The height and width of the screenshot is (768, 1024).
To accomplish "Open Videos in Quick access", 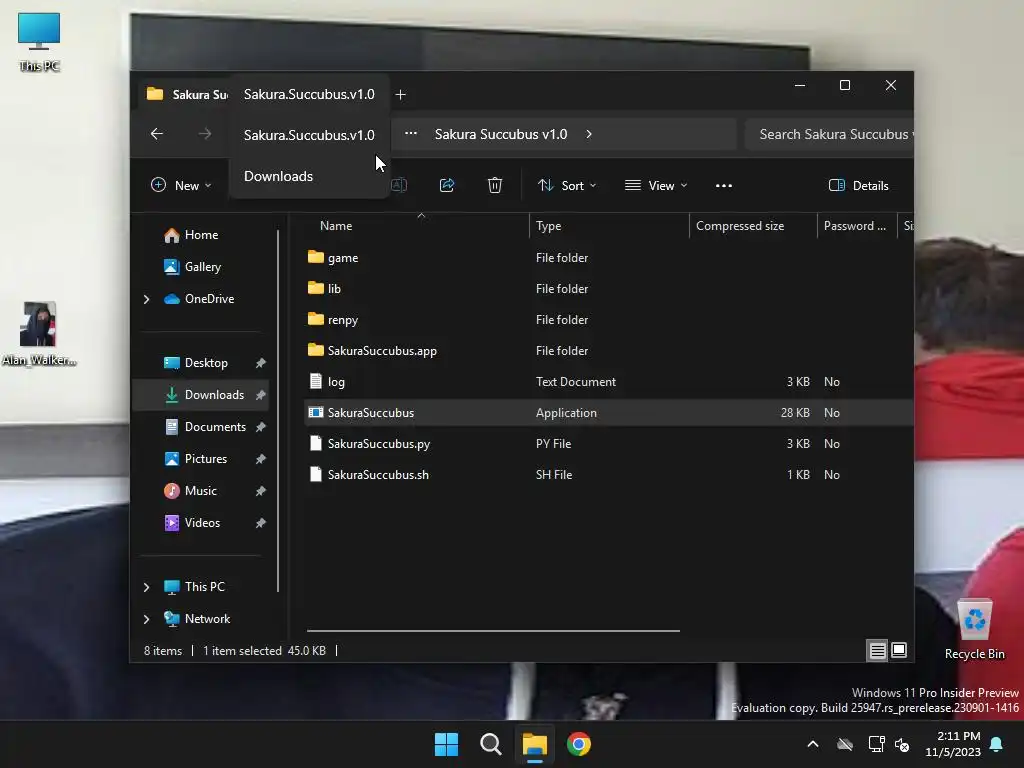I will [202, 523].
